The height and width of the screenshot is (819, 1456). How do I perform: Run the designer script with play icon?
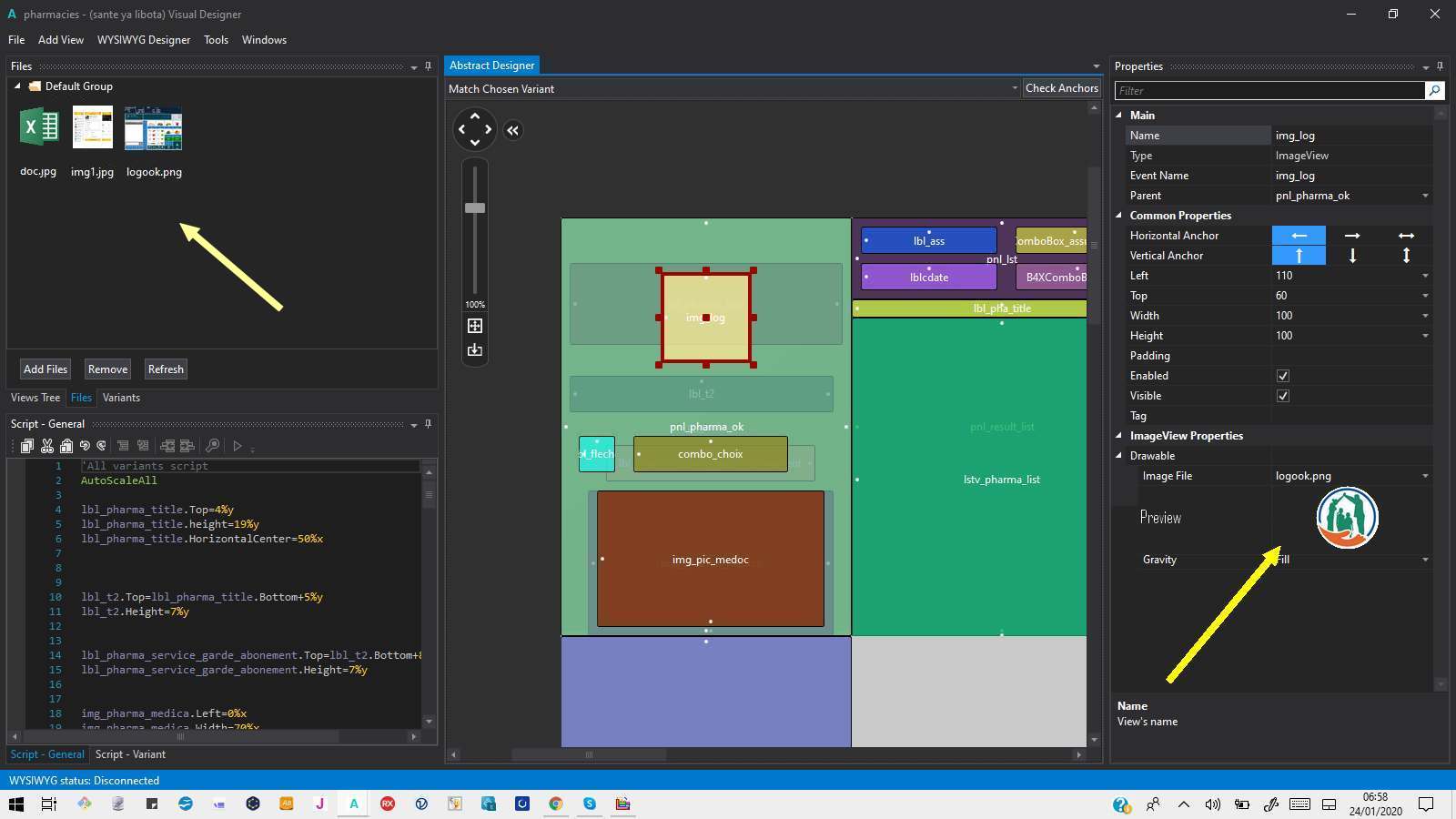238,446
